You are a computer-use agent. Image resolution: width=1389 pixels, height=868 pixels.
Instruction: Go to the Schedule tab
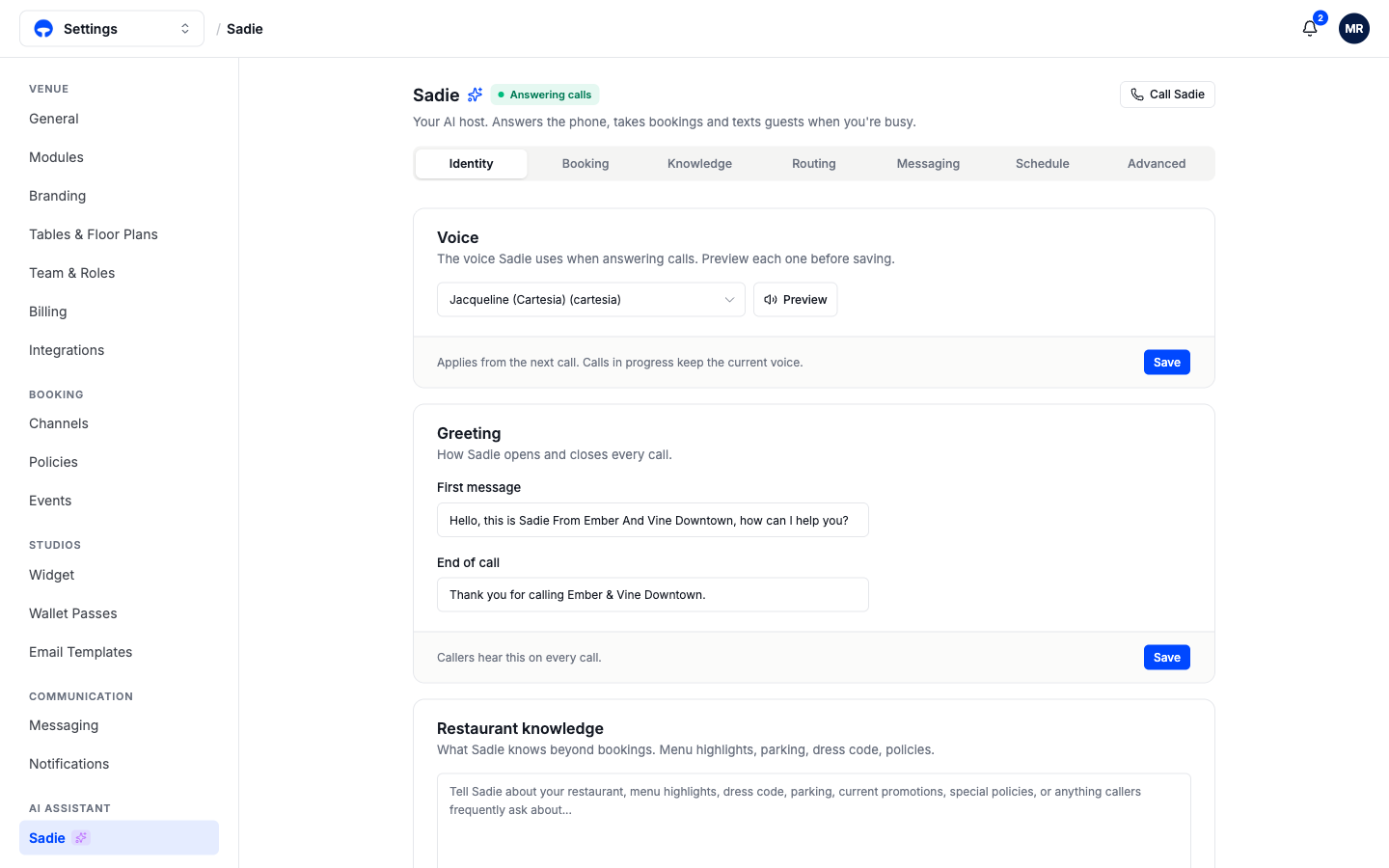[x=1043, y=164]
